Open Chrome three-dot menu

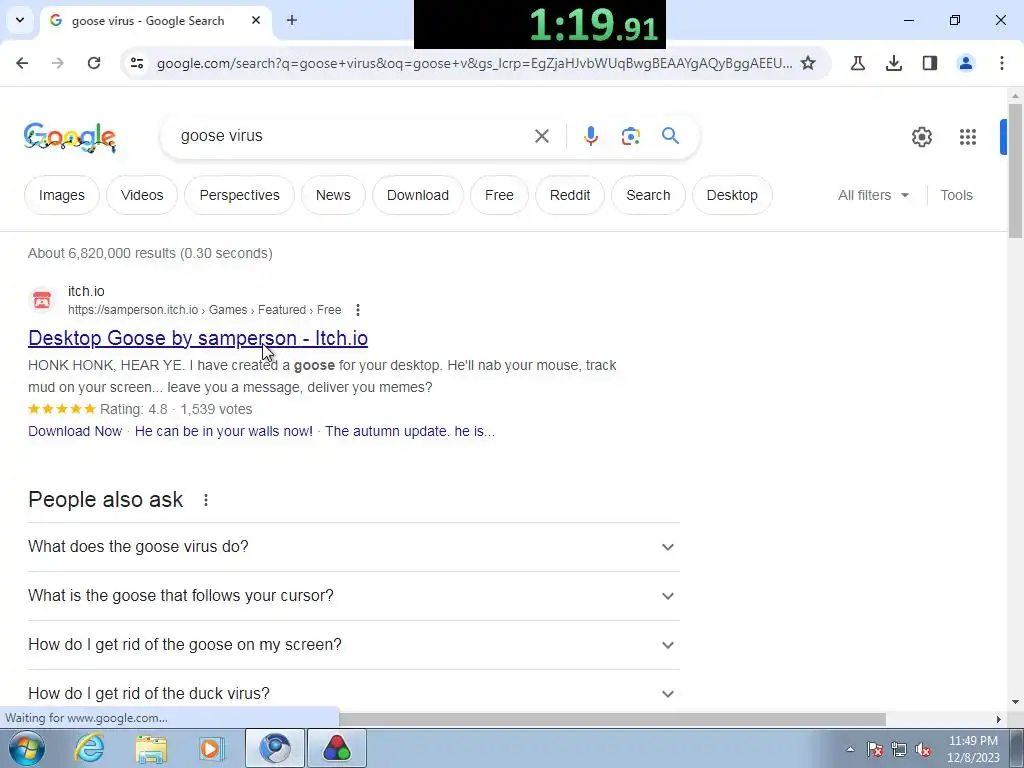[x=1002, y=63]
